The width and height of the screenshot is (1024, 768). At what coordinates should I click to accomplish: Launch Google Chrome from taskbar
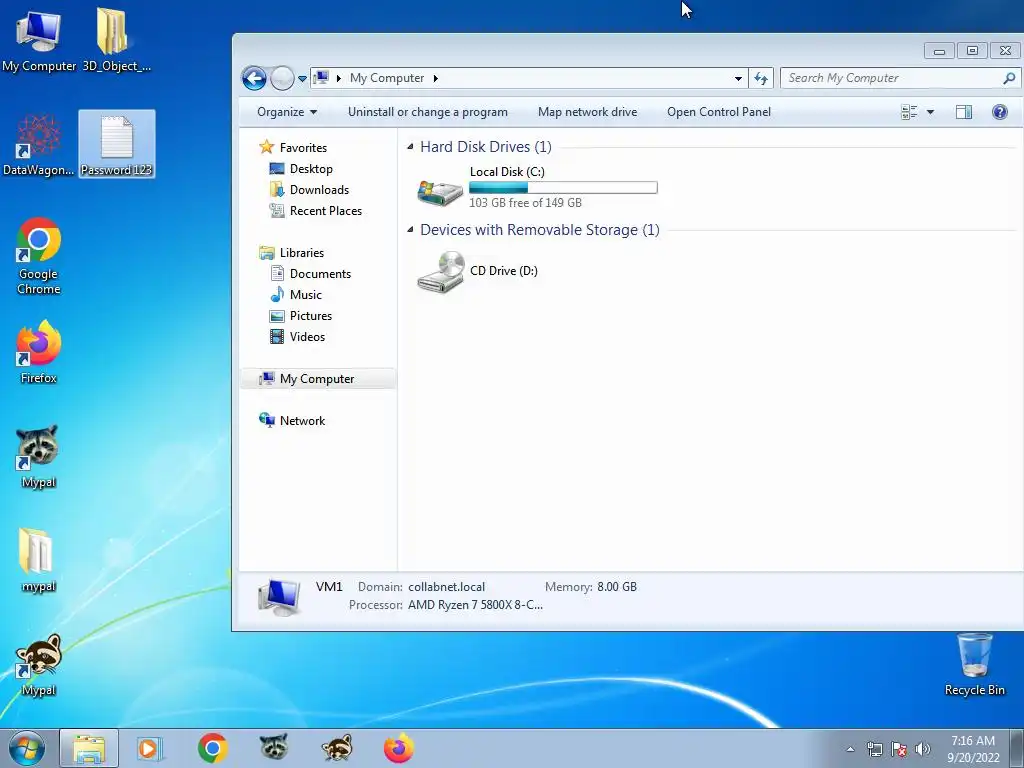(212, 748)
